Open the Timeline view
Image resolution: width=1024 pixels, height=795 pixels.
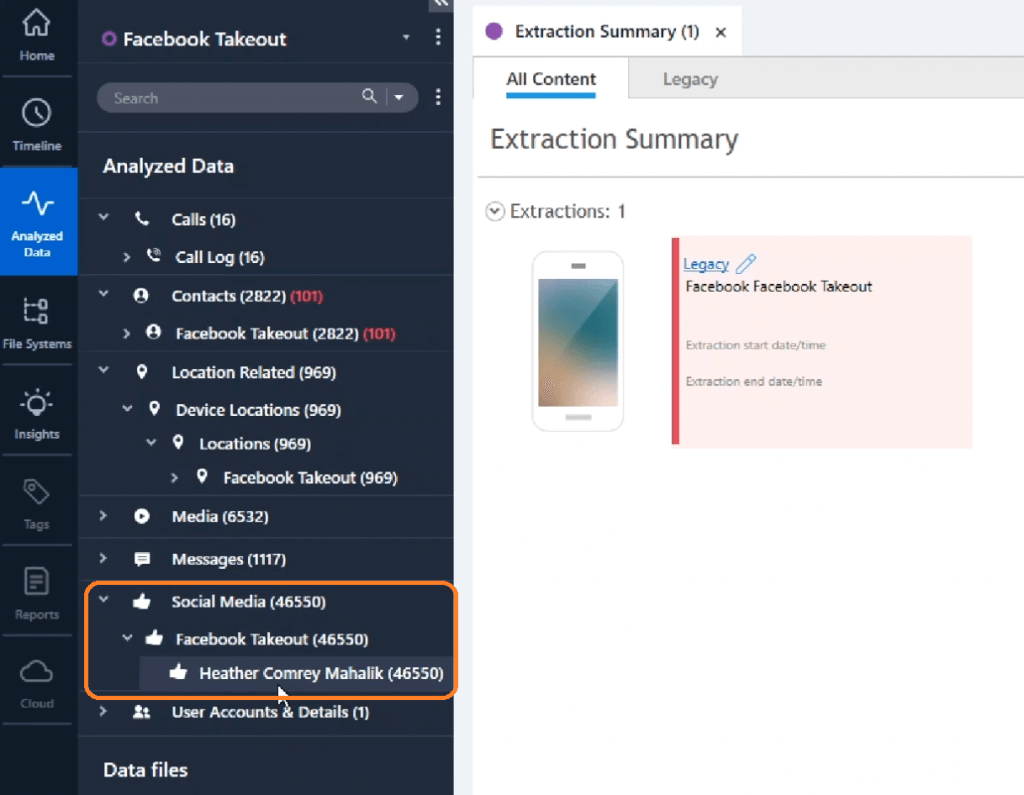click(x=37, y=125)
